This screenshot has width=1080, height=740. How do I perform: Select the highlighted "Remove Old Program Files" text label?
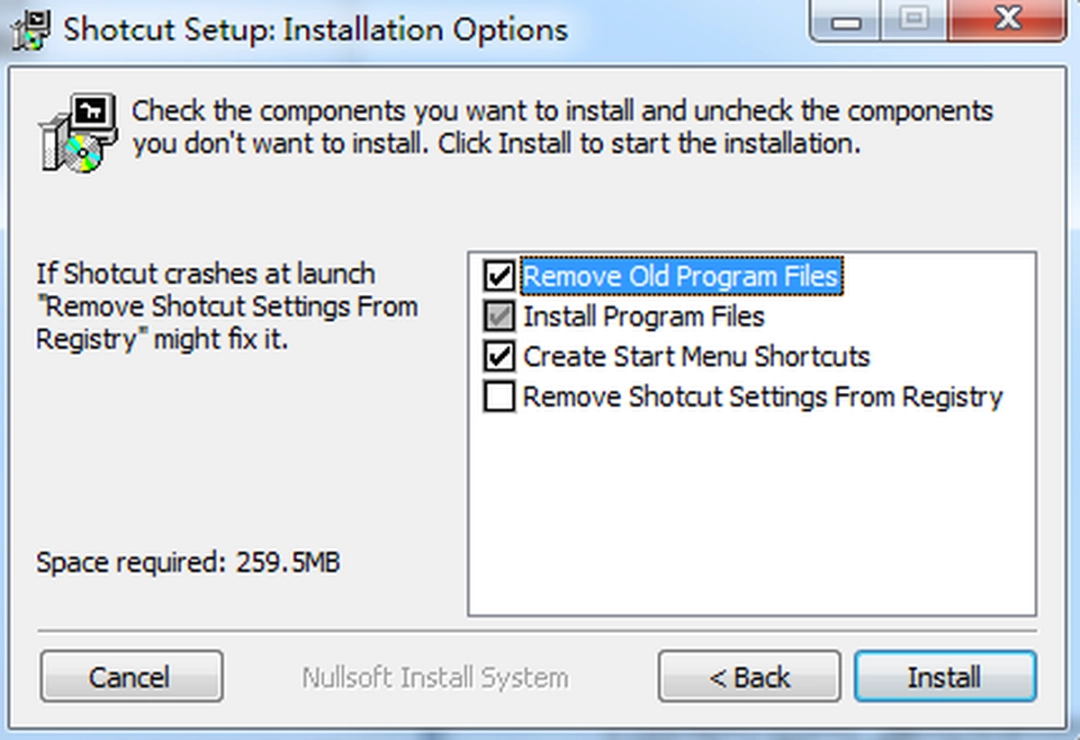pos(680,275)
